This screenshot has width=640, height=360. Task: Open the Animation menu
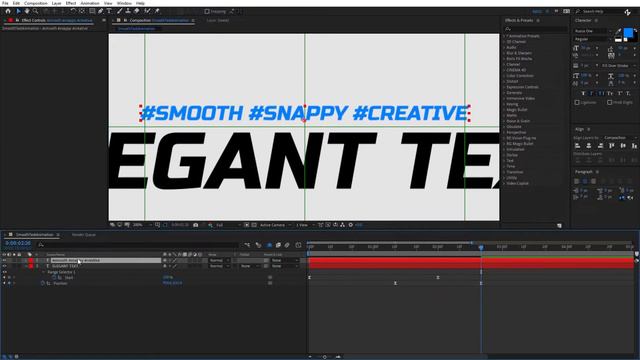tap(90, 3)
